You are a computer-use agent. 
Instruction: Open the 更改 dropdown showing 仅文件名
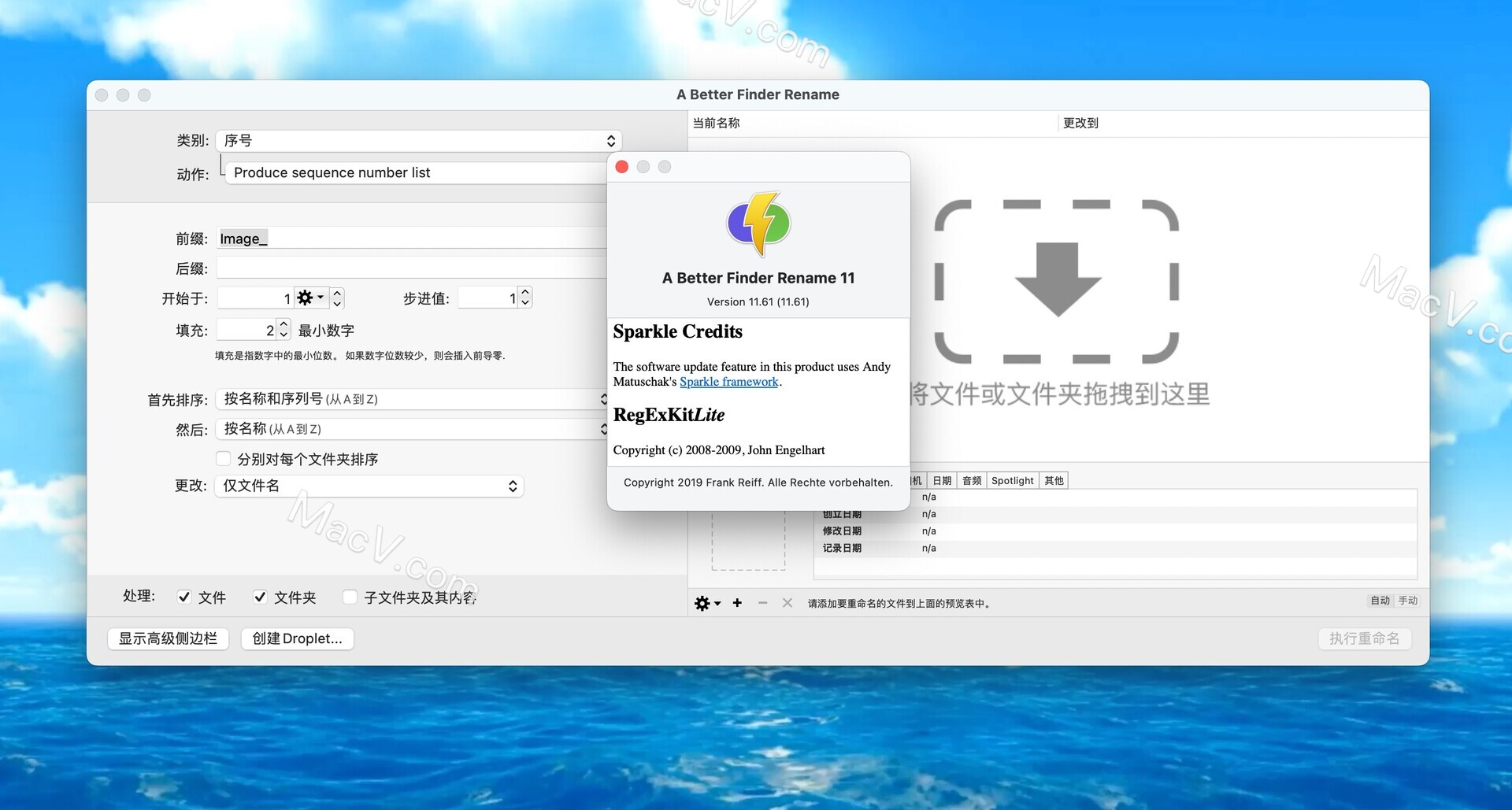pyautogui.click(x=369, y=486)
